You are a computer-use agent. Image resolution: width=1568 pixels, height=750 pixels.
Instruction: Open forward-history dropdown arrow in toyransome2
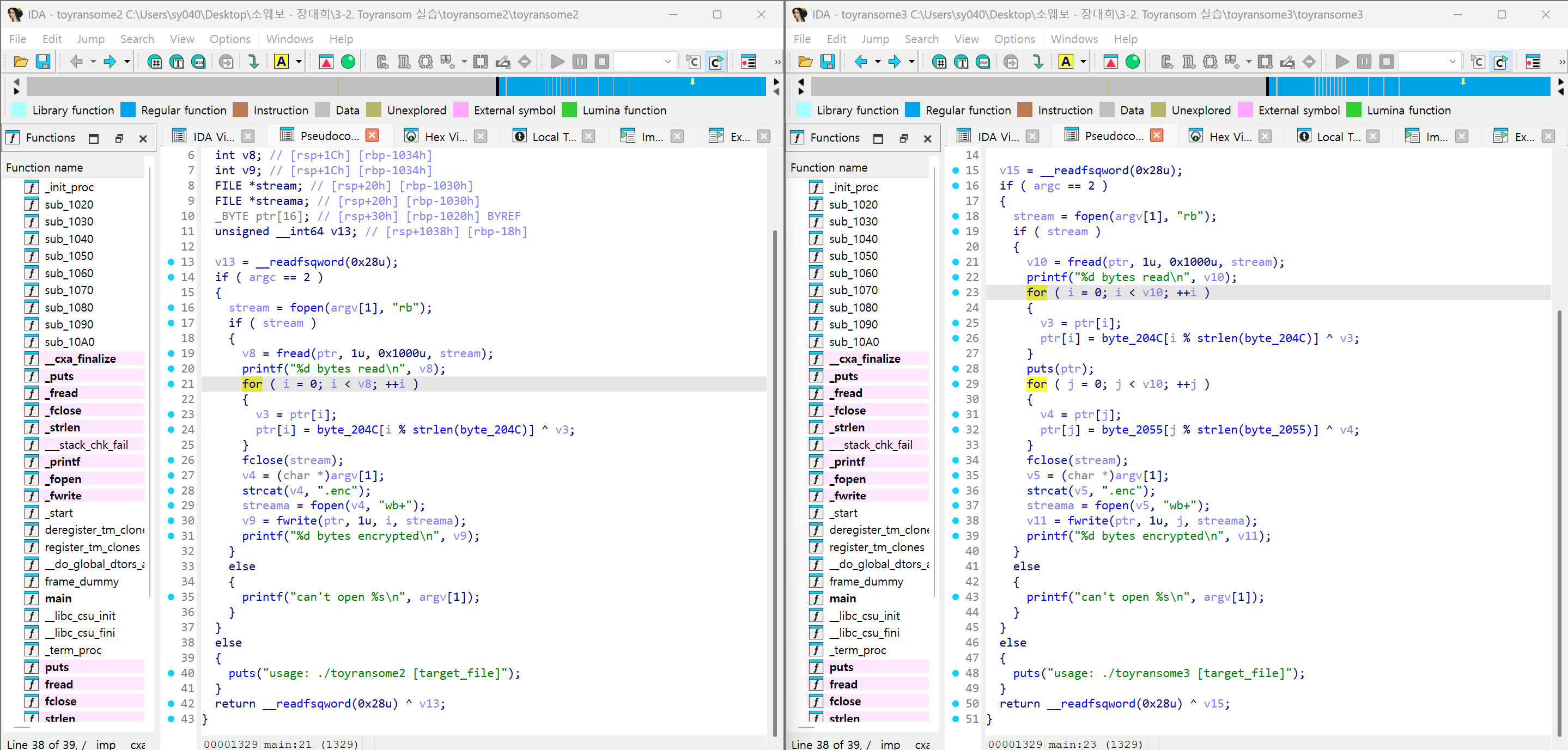click(x=126, y=62)
